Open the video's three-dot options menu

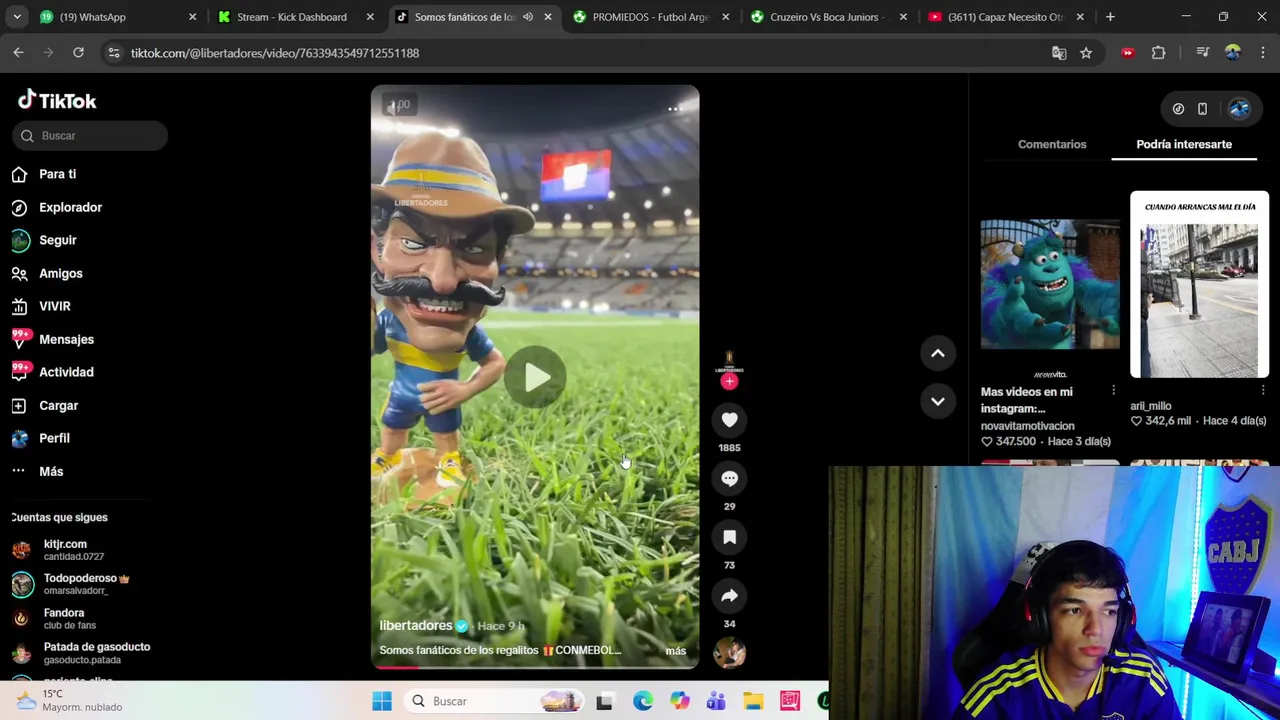[x=675, y=108]
